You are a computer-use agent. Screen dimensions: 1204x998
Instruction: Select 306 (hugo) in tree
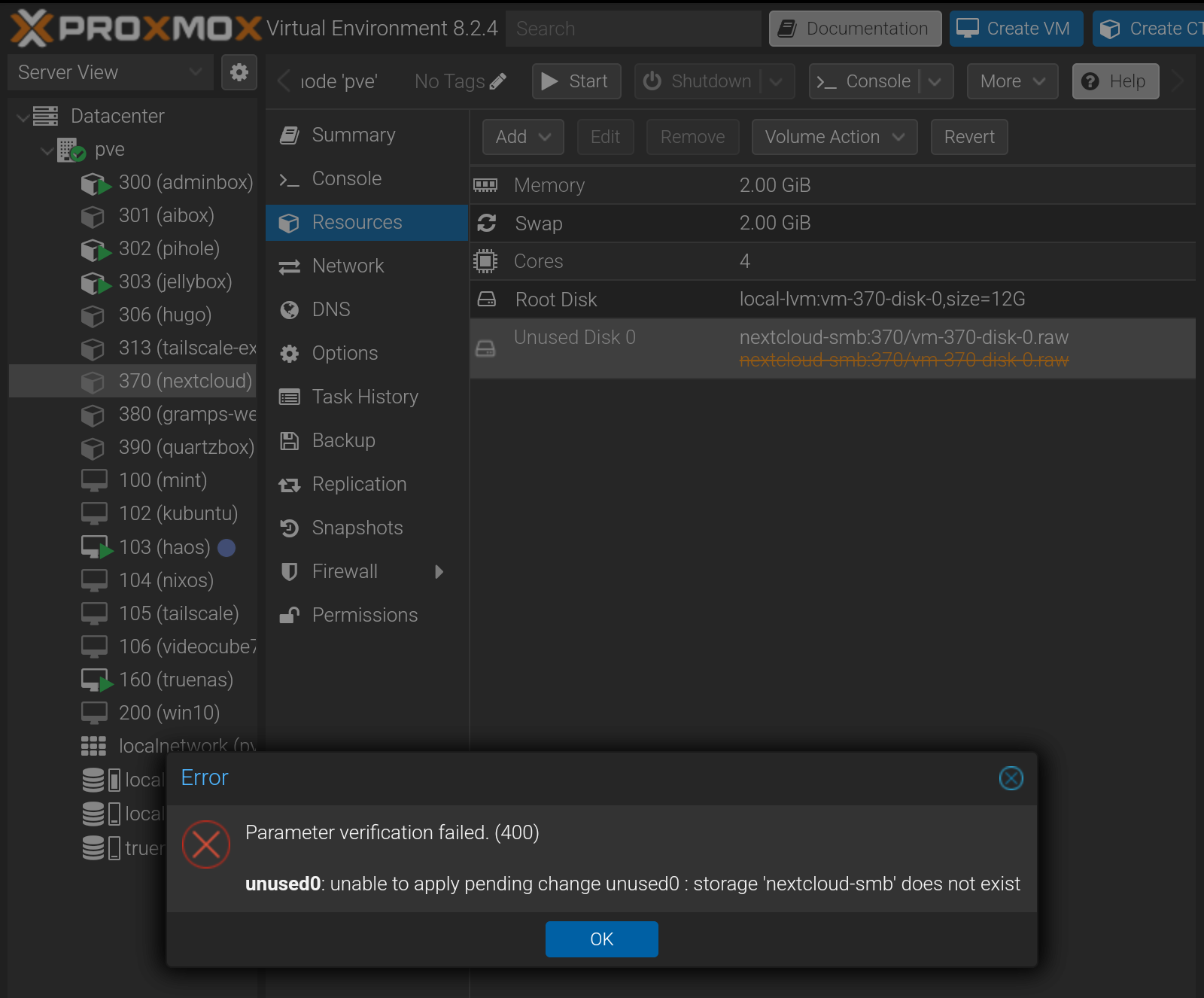133,315
